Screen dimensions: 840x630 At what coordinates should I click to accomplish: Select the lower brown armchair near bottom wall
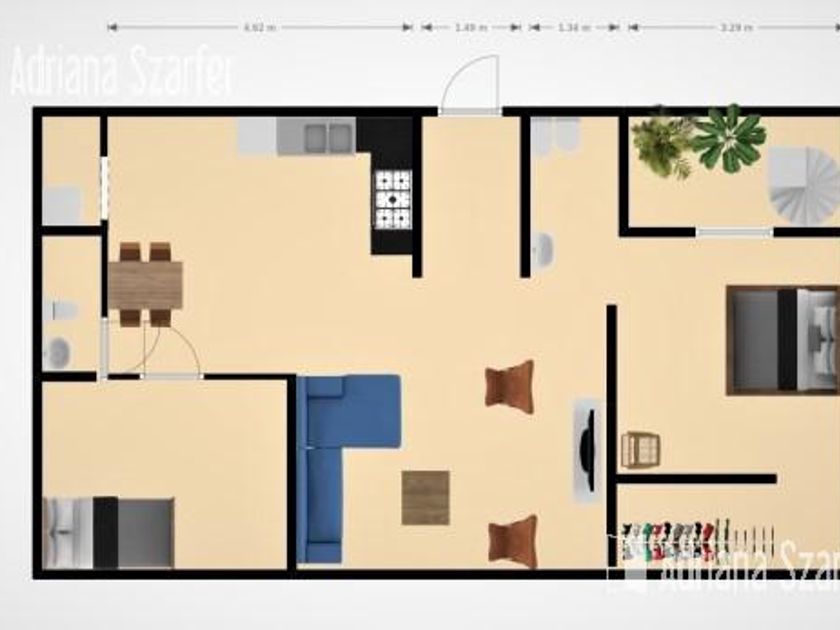coord(513,542)
